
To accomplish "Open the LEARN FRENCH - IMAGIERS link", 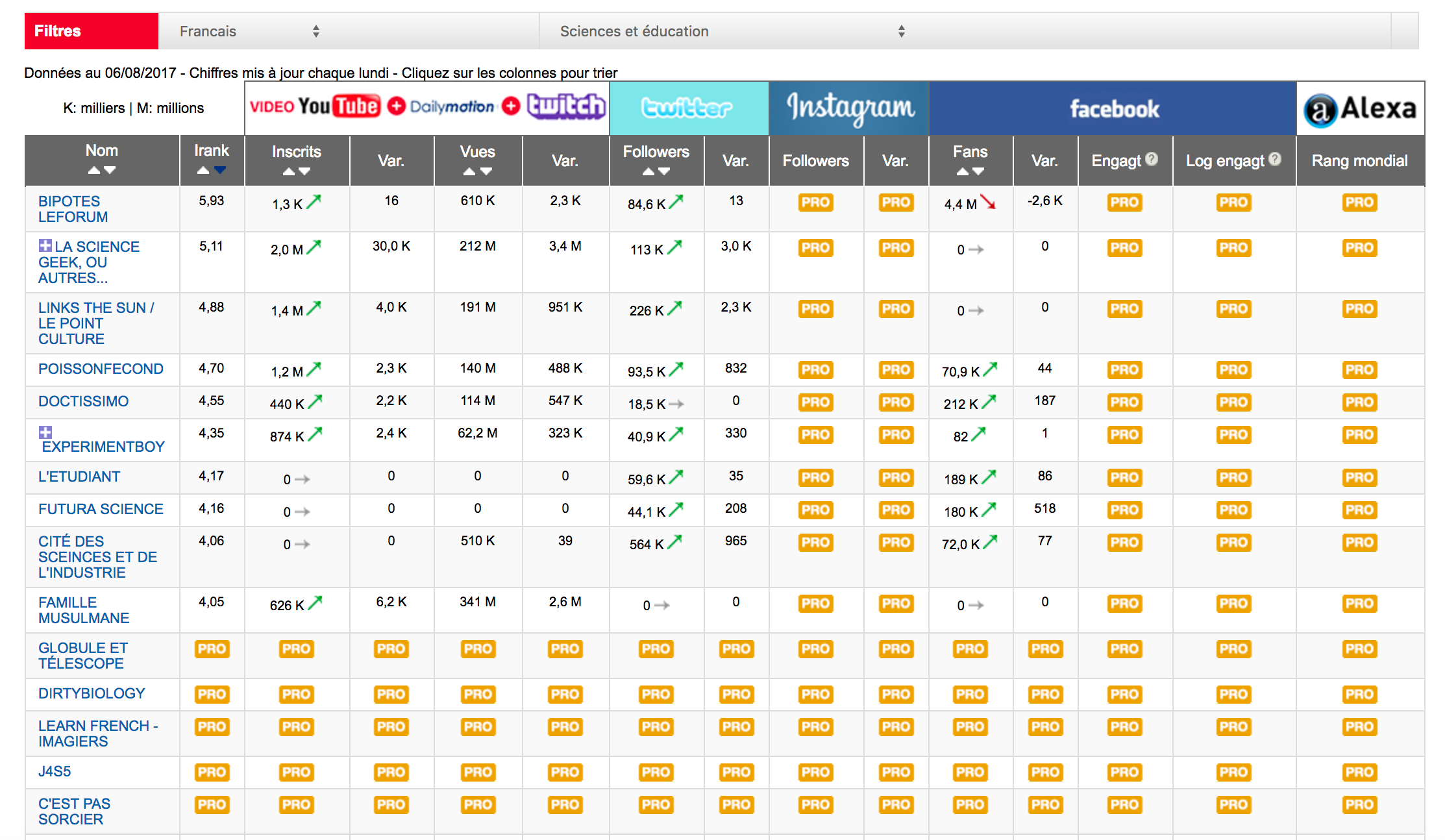I will tap(98, 734).
